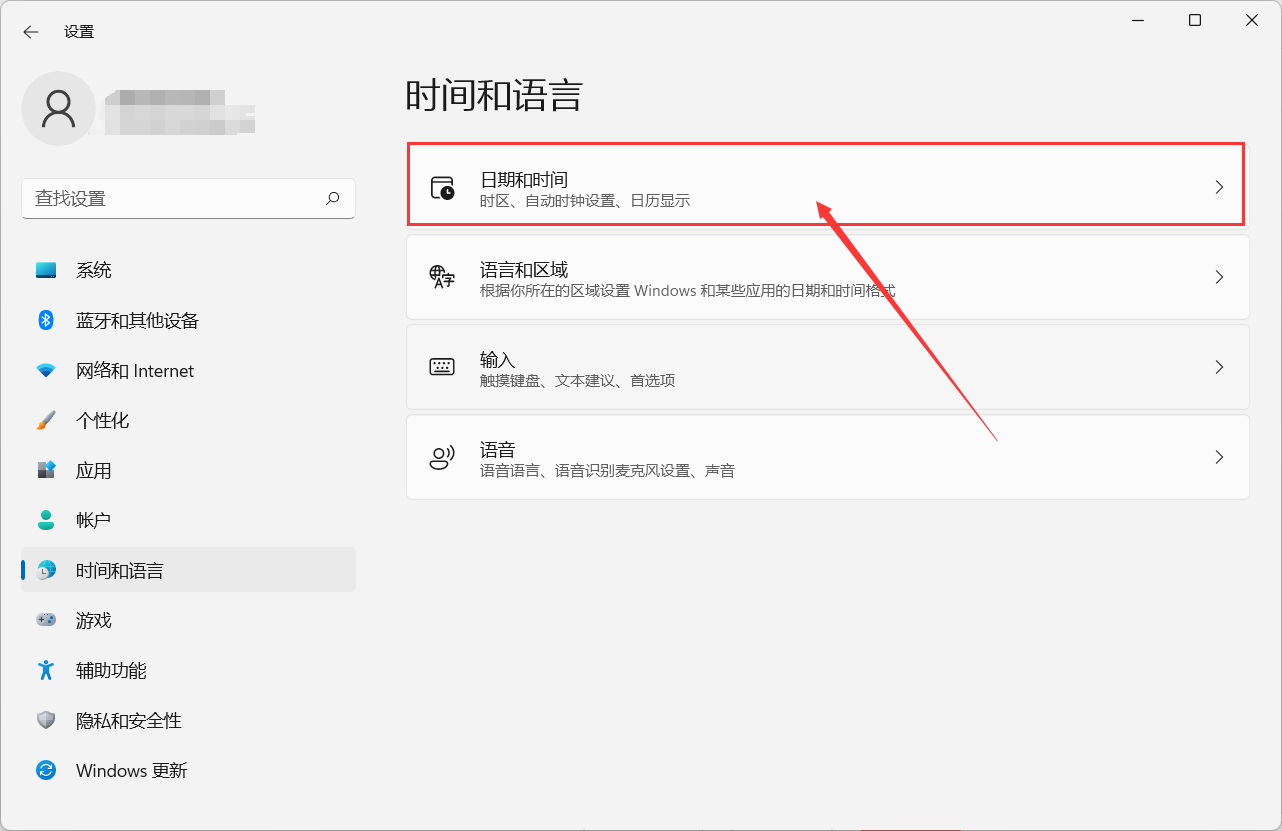1282x831 pixels.
Task: Click 时区、自动时钟设置、日历显示 description
Action: tap(585, 201)
